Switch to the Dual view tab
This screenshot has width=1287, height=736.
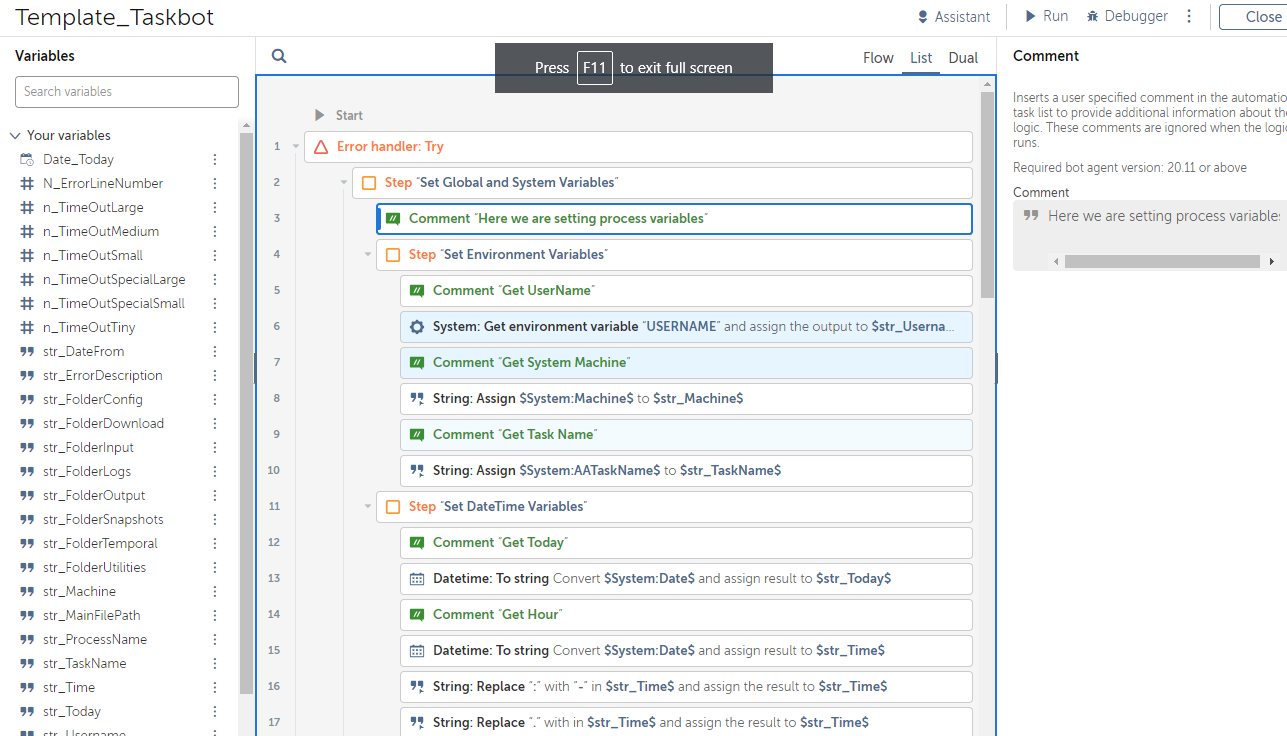pyautogui.click(x=963, y=58)
